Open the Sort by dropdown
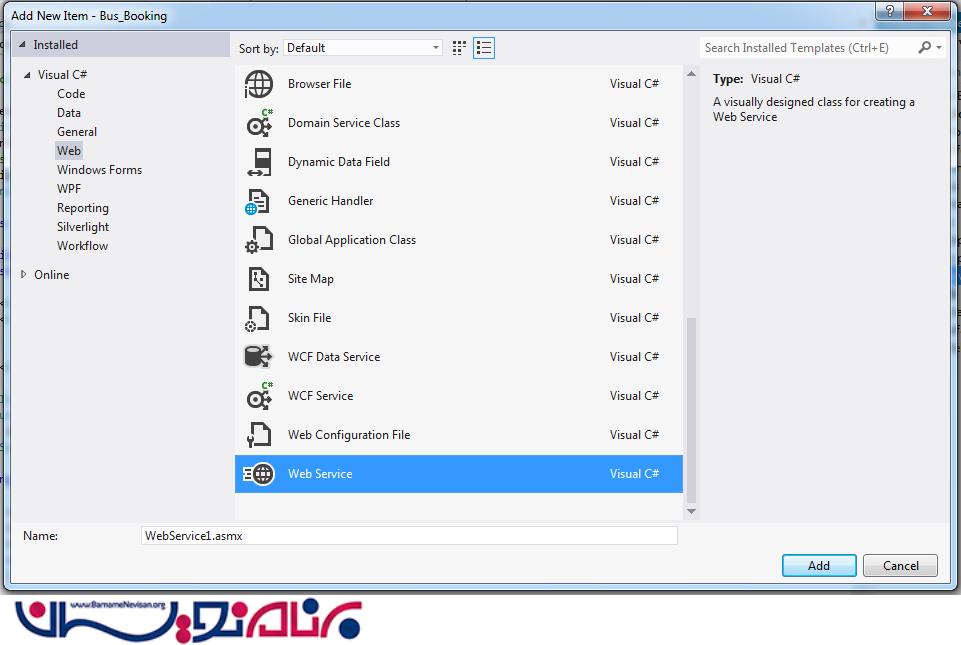 coord(363,48)
